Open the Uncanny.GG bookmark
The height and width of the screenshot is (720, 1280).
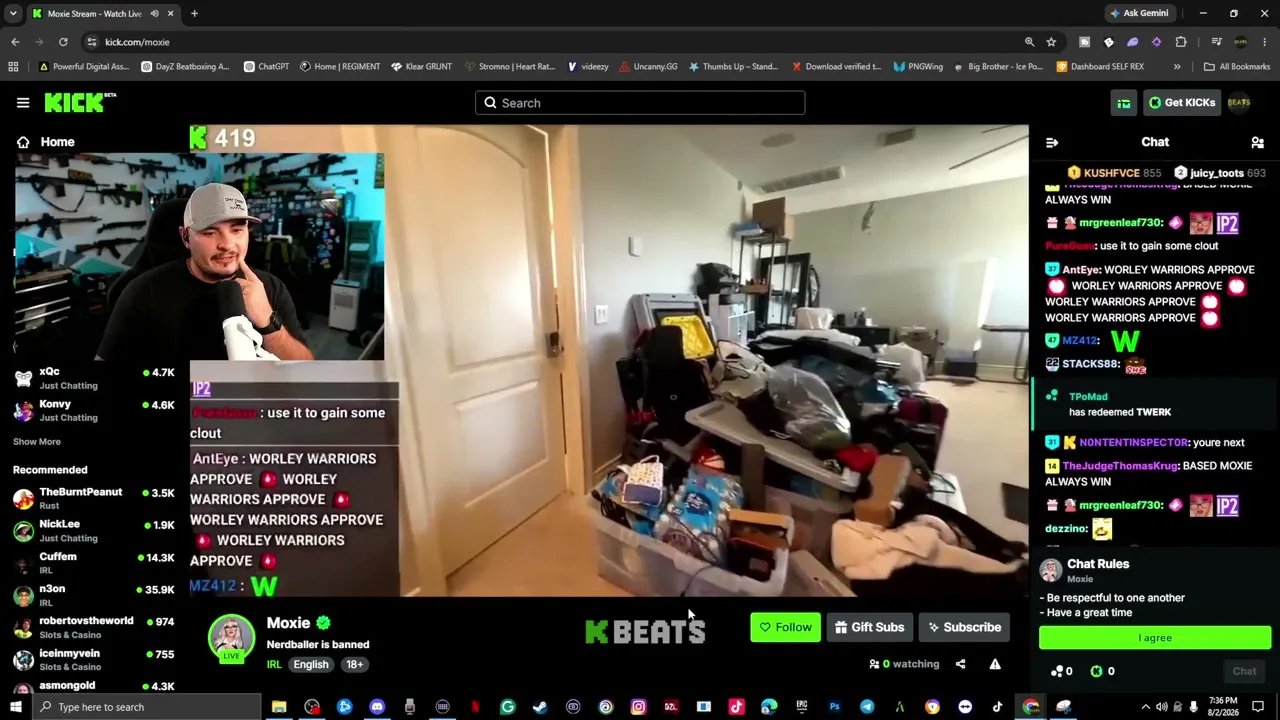(x=647, y=67)
